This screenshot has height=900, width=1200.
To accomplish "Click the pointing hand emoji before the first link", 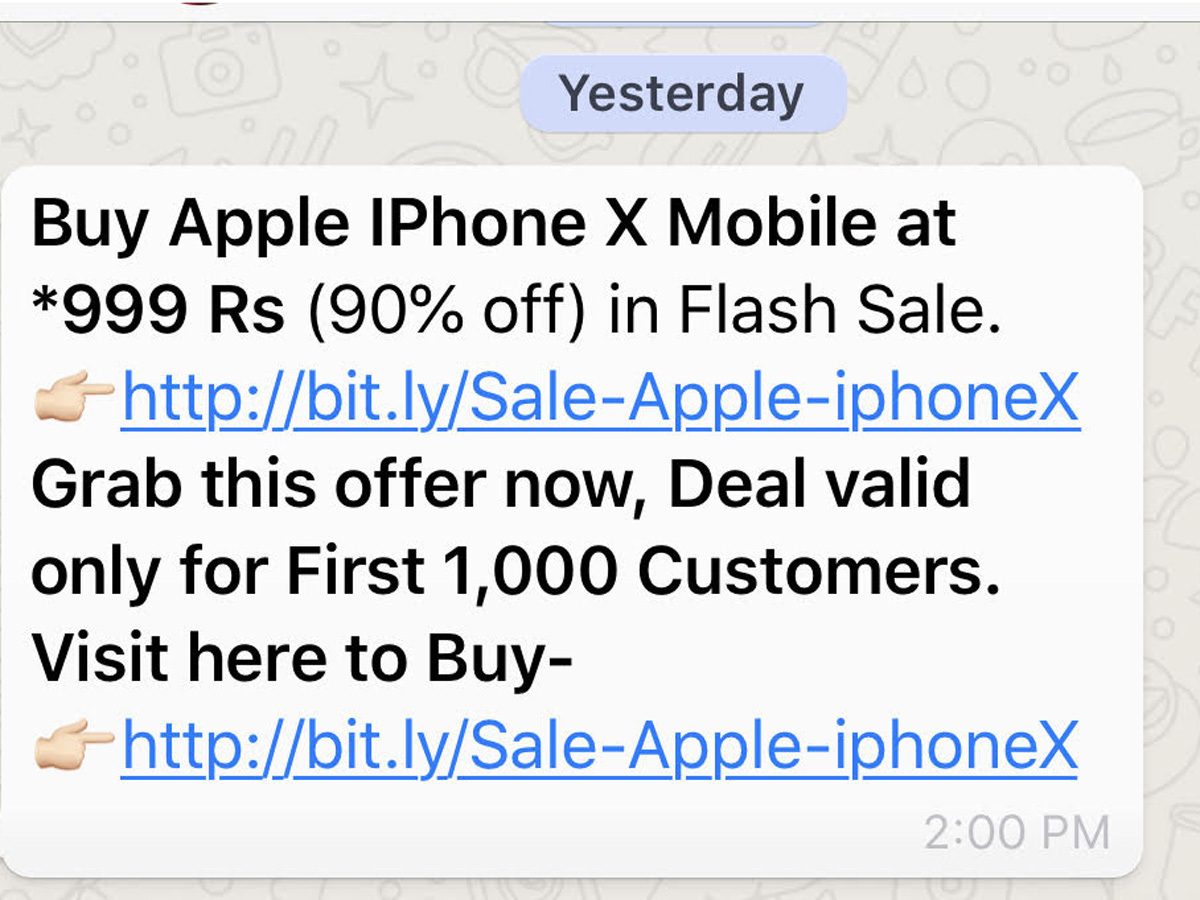I will tap(75, 402).
